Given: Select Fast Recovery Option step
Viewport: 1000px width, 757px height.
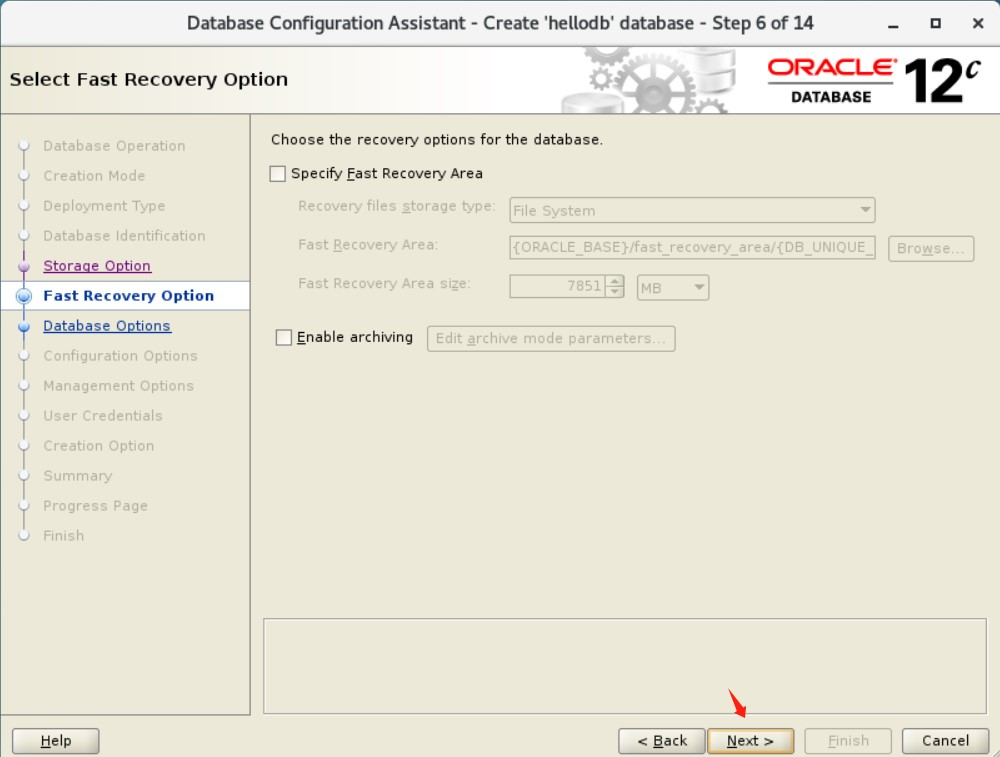Looking at the screenshot, I should point(128,295).
